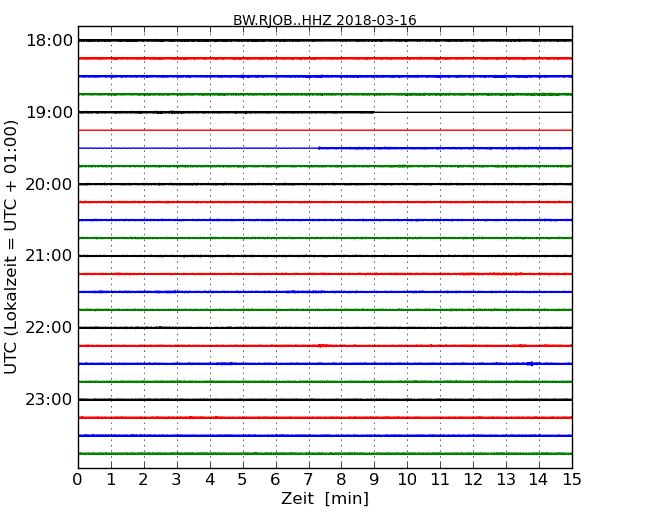Click the 11 tick on the x-axis
This screenshot has height=520, width=650.
pyautogui.click(x=440, y=479)
